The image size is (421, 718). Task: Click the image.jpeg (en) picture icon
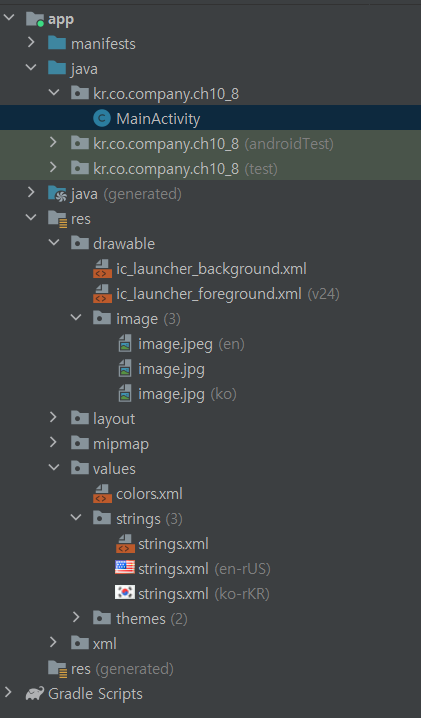125,343
